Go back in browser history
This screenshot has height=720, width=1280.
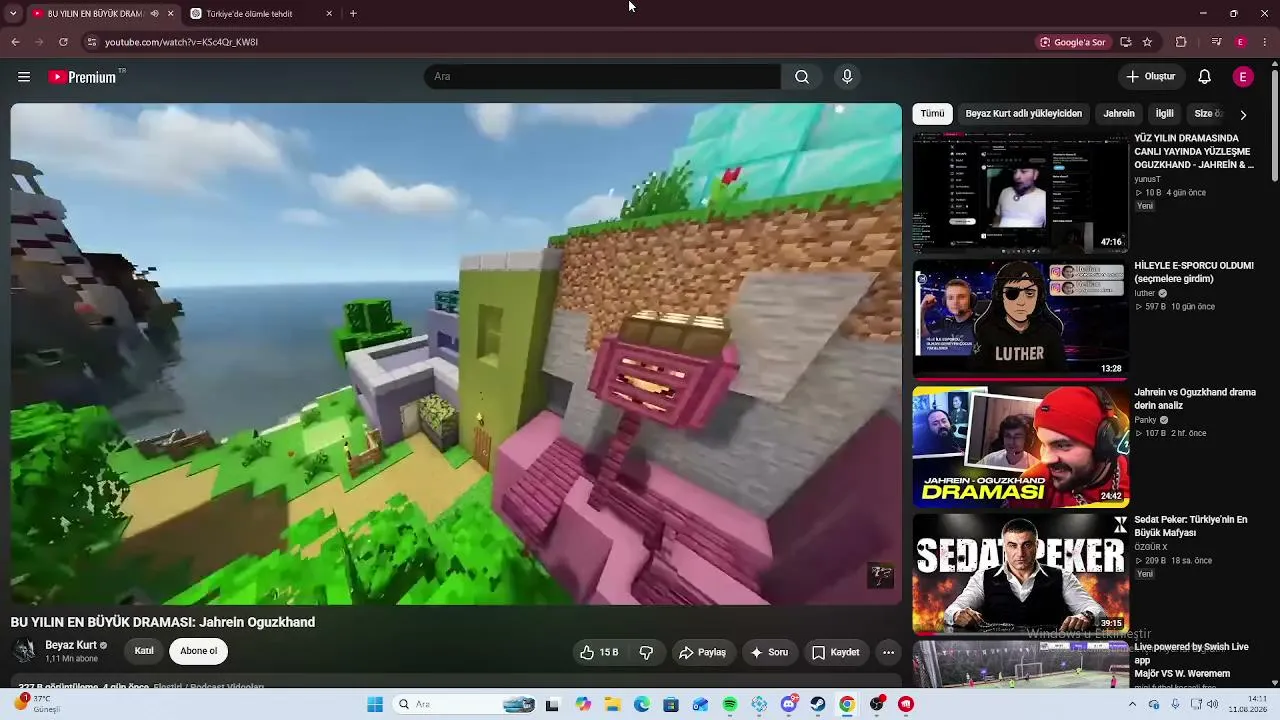tap(15, 42)
